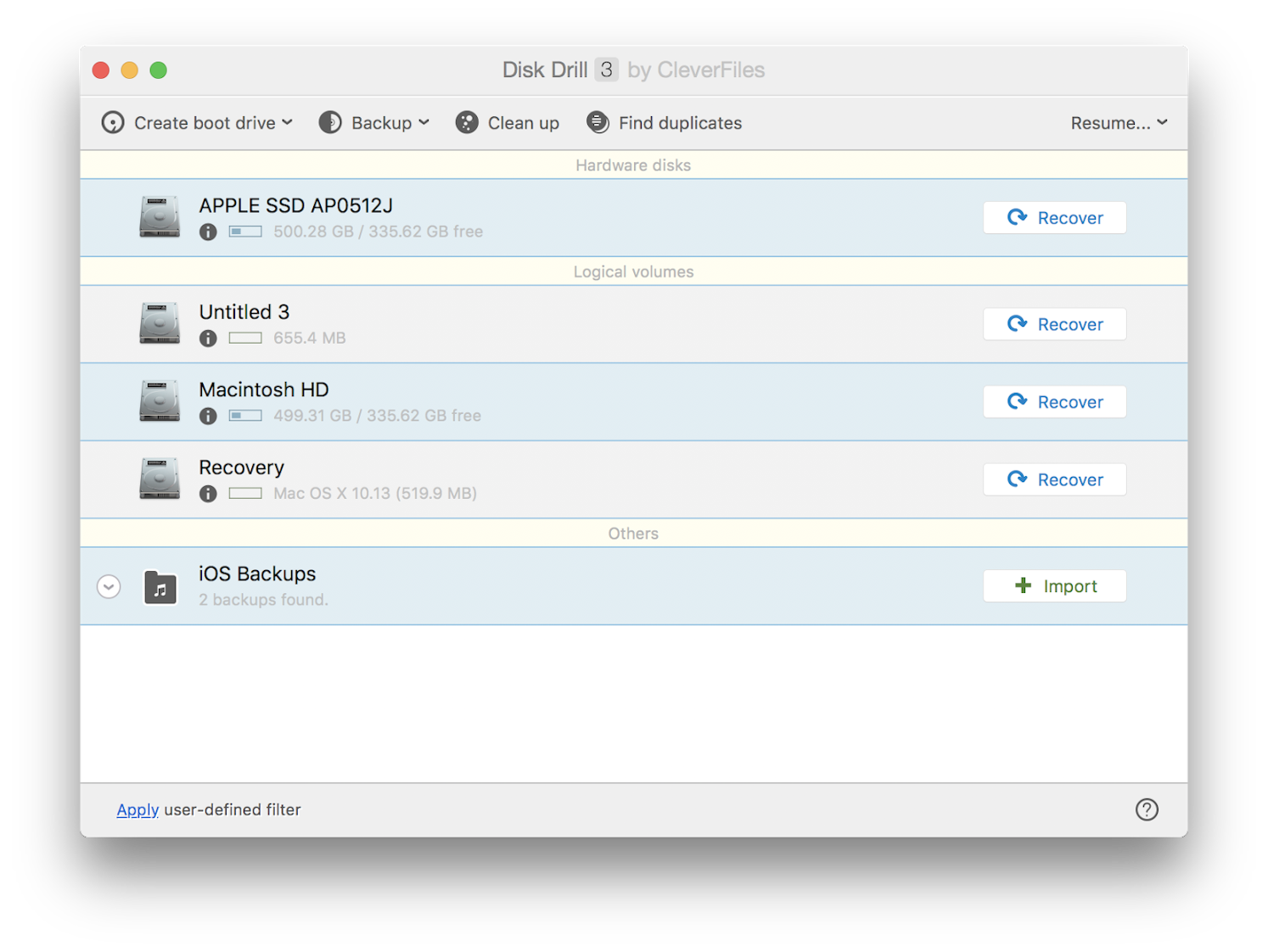Open info for APPLE SSD AP0512J

tap(208, 231)
